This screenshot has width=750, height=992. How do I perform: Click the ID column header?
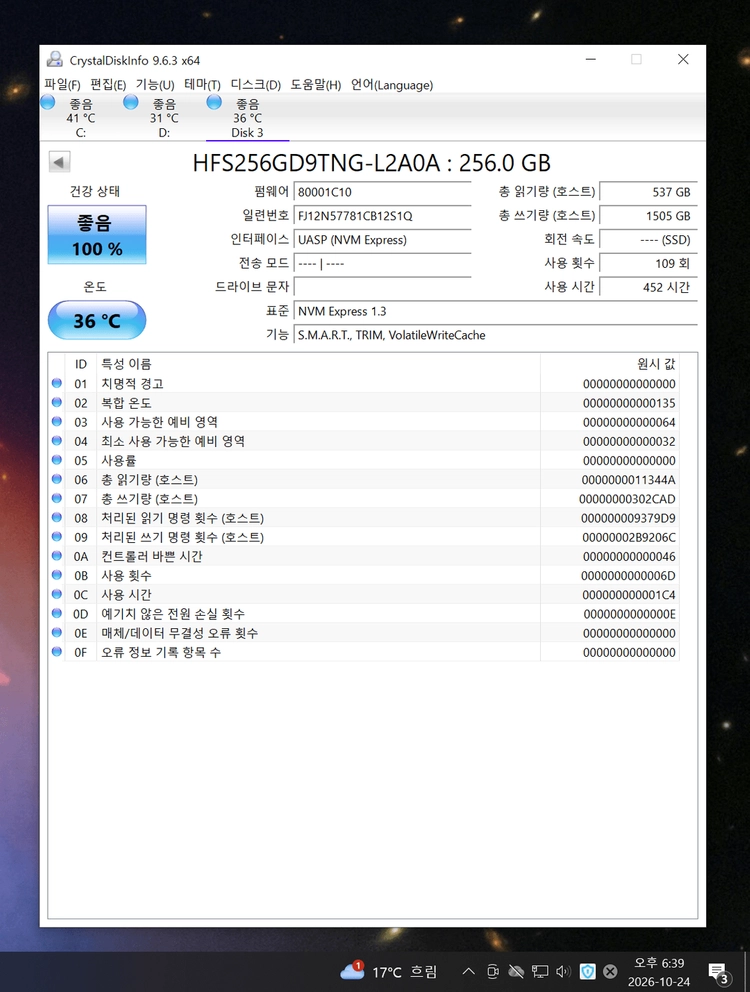pyautogui.click(x=80, y=364)
